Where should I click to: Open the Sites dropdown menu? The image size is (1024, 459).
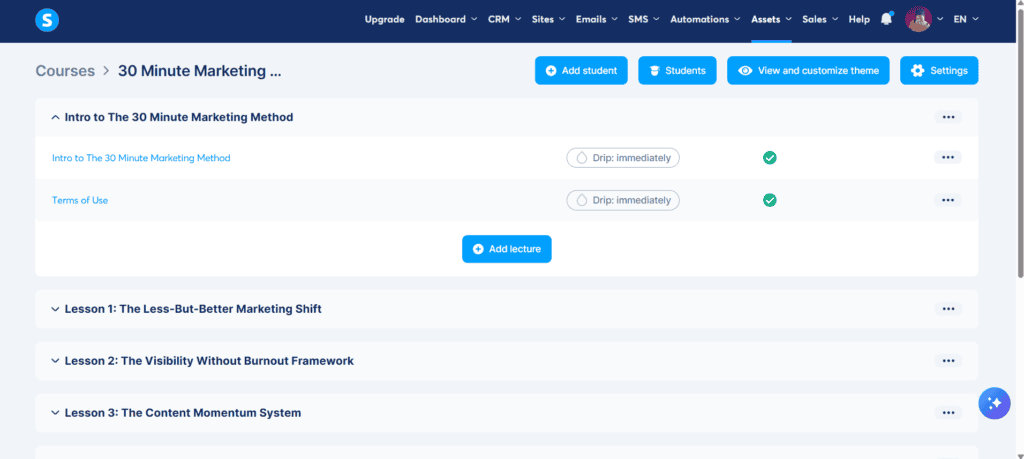coord(548,20)
